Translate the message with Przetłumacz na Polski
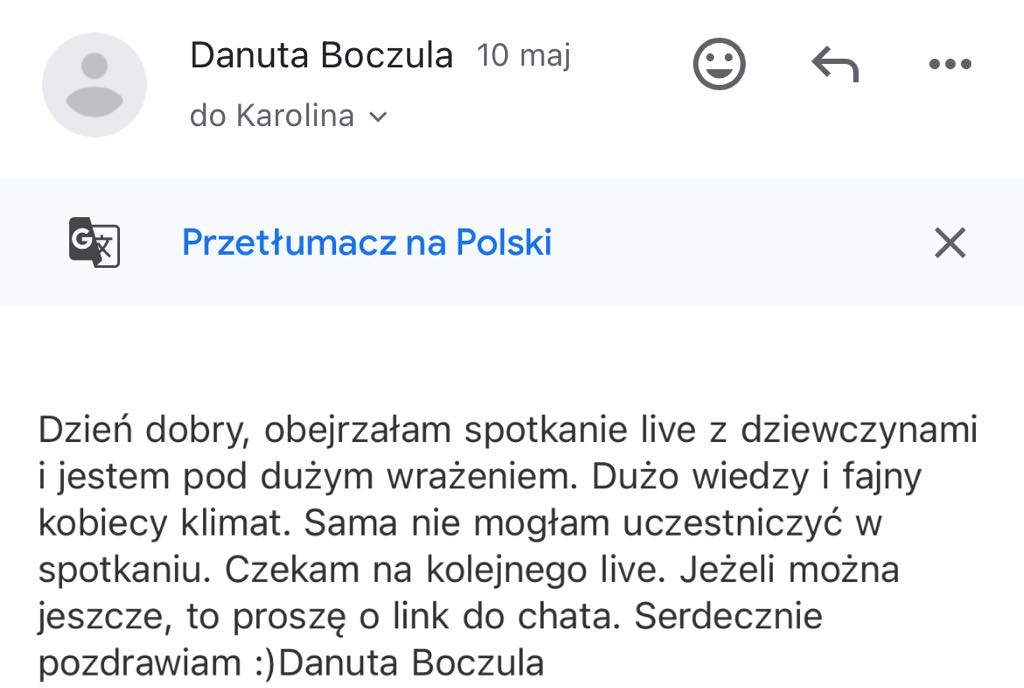 click(366, 243)
